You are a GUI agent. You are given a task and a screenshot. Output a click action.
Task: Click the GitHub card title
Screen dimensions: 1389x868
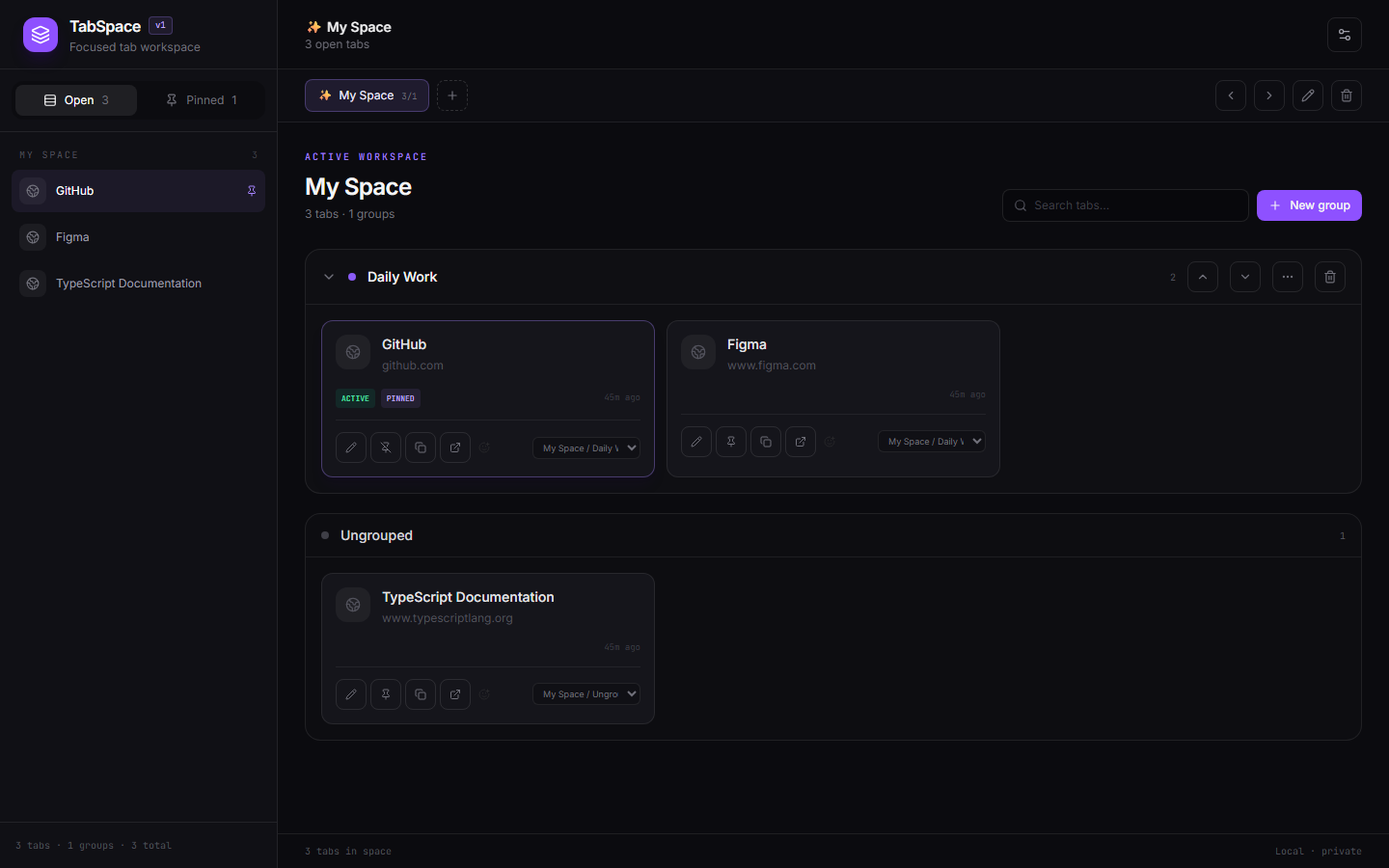[404, 344]
